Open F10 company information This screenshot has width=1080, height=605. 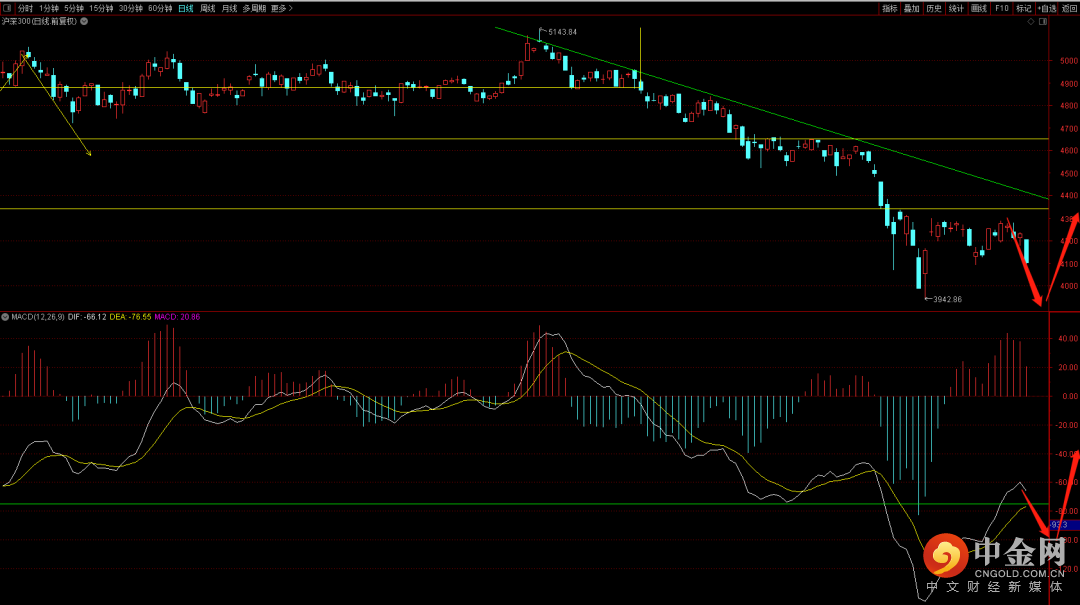(1002, 8)
